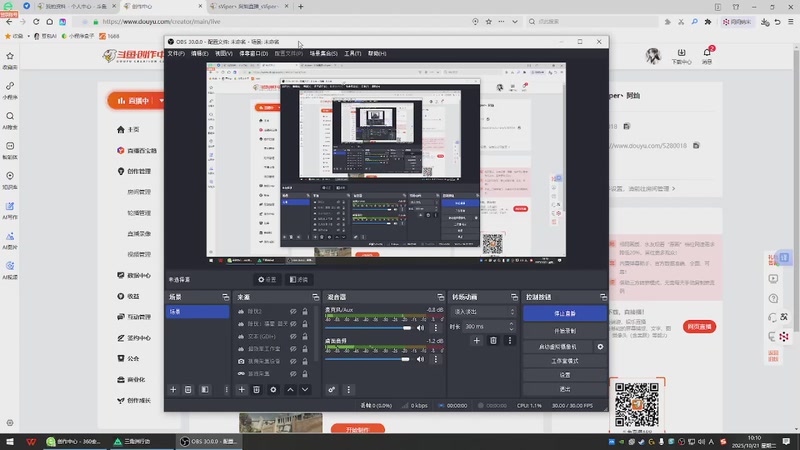Open the 桌面音频 three-dot options menu
The height and width of the screenshot is (450, 800).
436,359
